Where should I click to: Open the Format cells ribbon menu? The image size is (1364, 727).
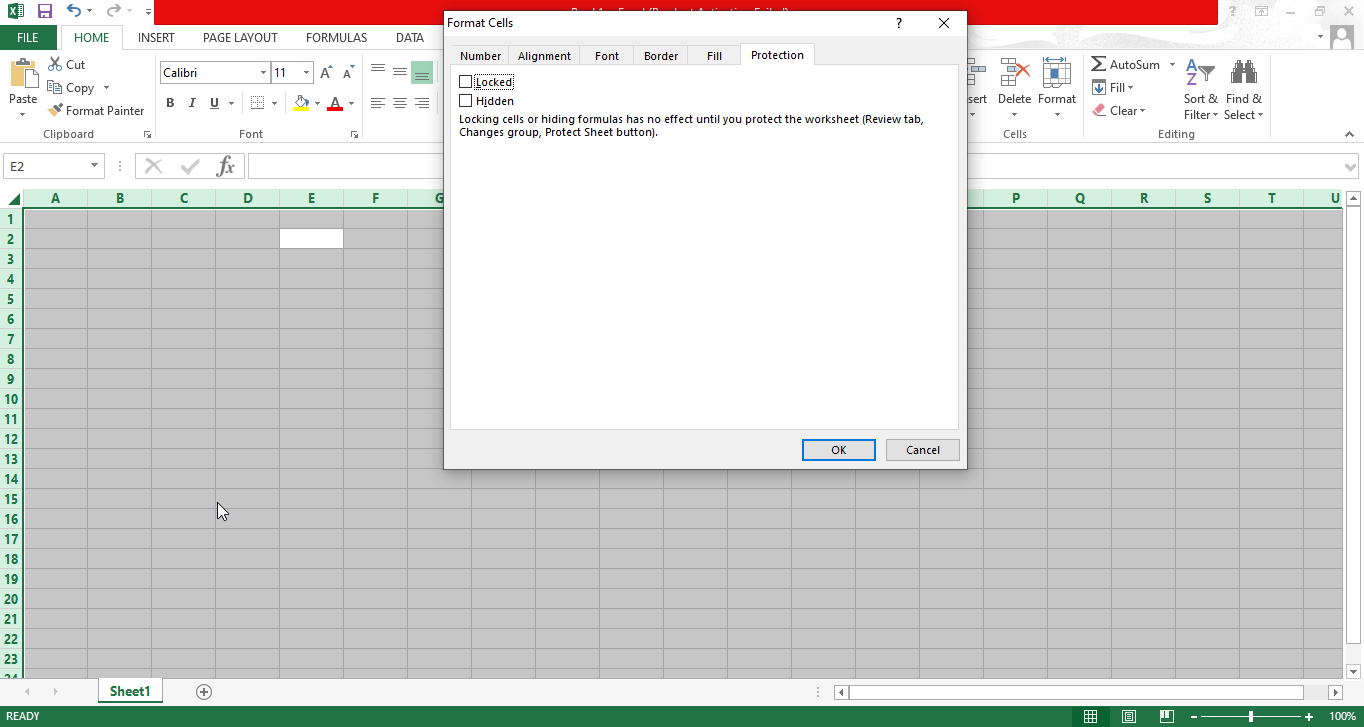pos(1057,88)
